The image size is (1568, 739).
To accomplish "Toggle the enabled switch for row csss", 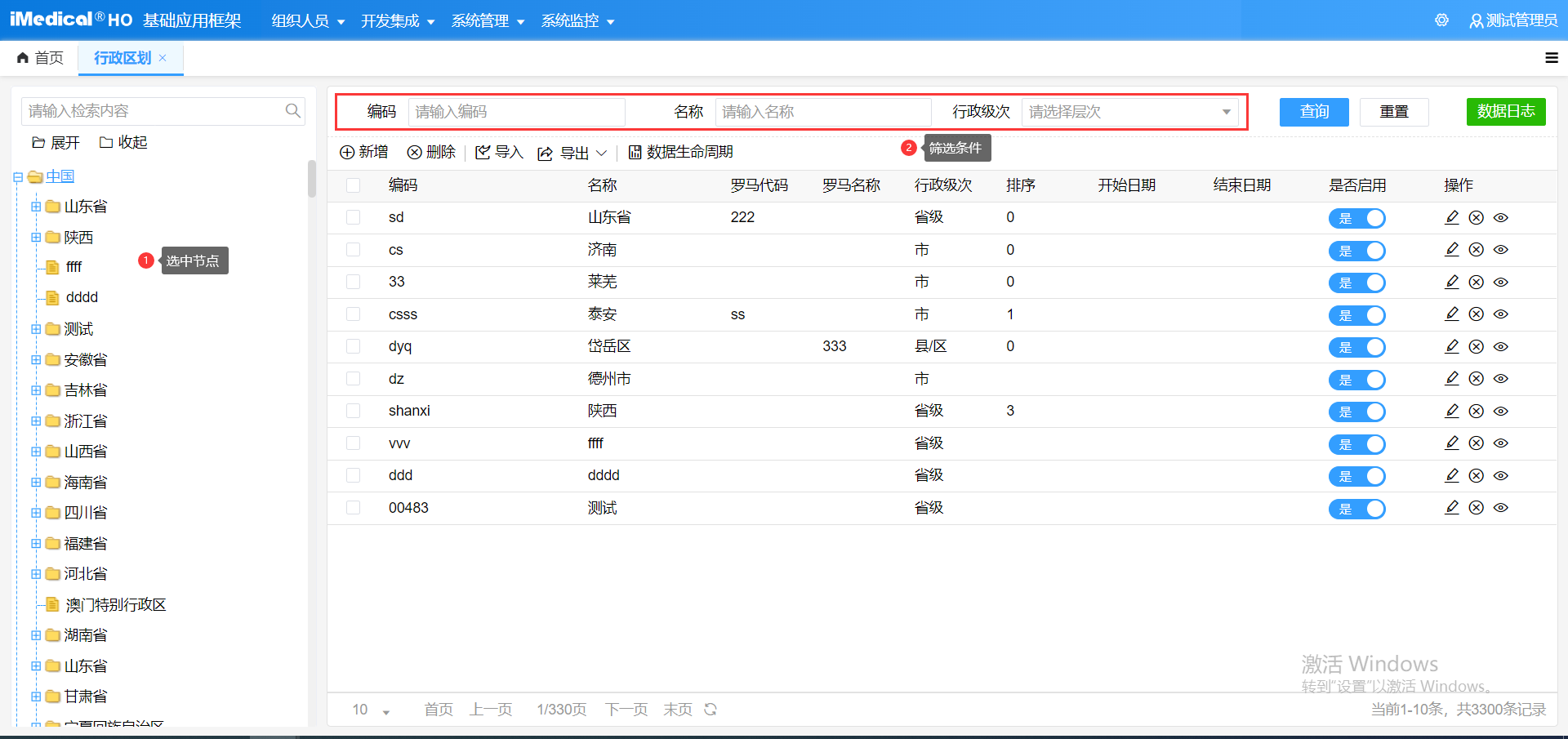I will pyautogui.click(x=1357, y=315).
